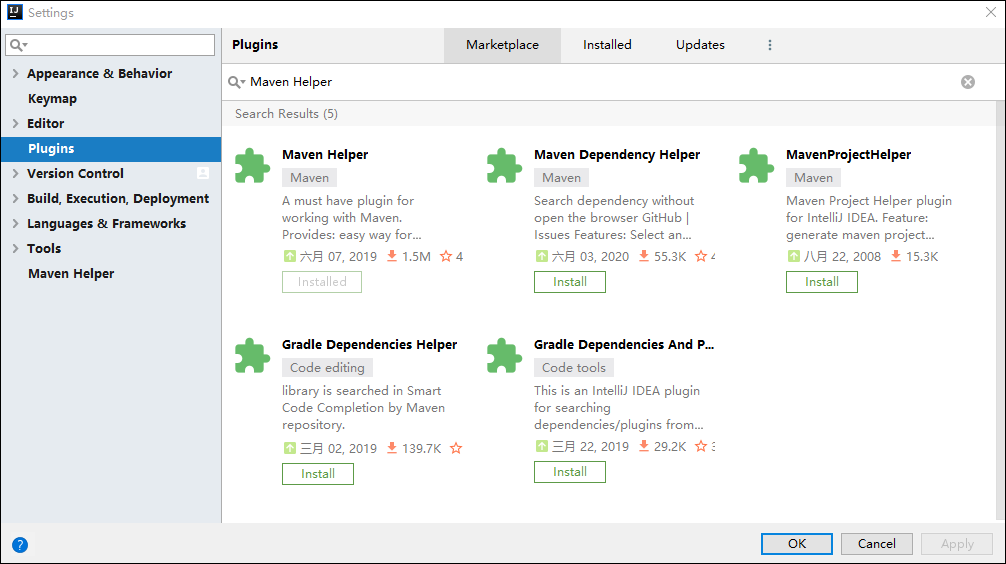Viewport: 1006px width, 564px height.
Task: Install Maven Dependency Helper plugin
Action: [570, 282]
